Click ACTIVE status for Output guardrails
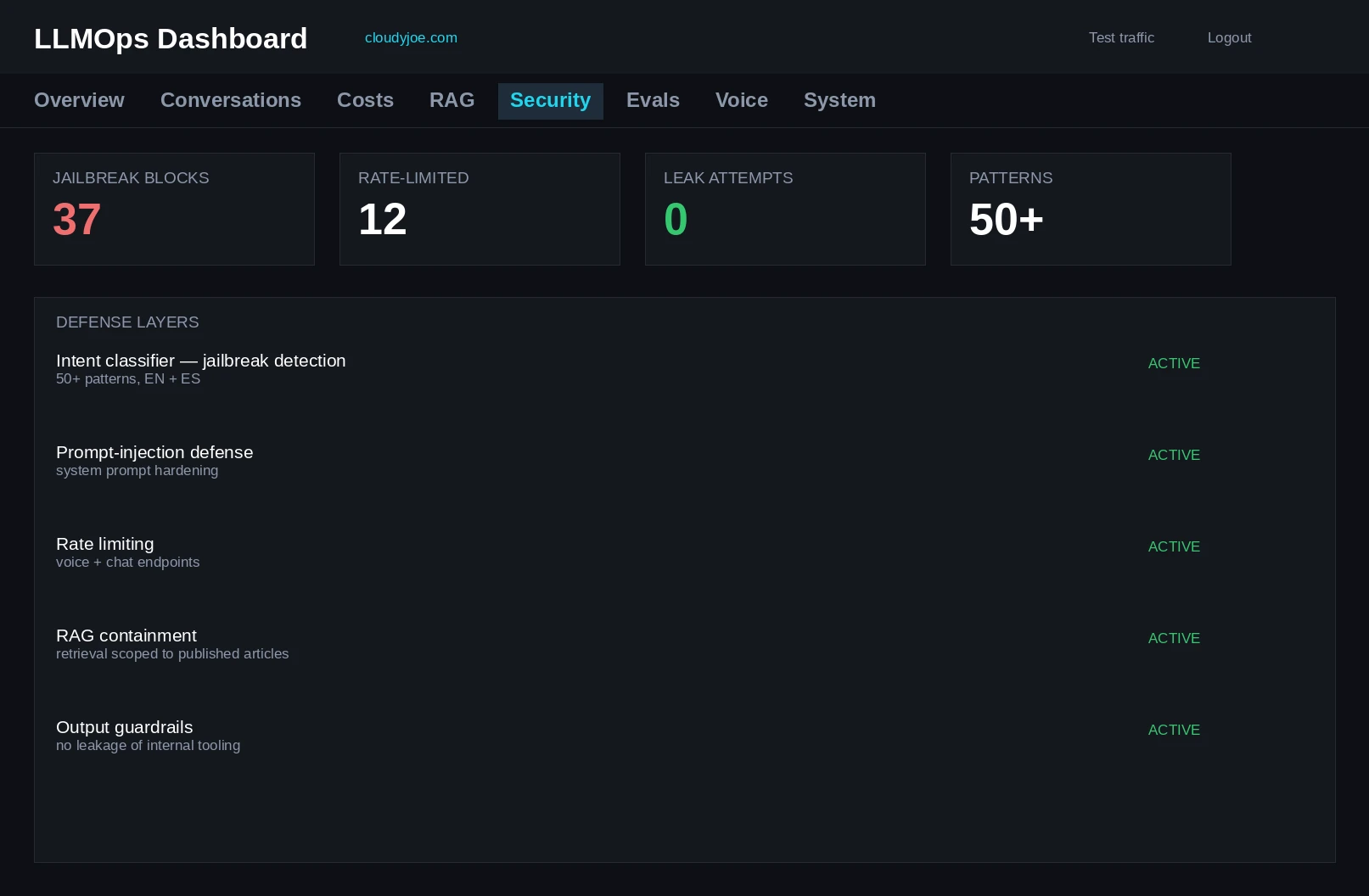 (x=1174, y=730)
